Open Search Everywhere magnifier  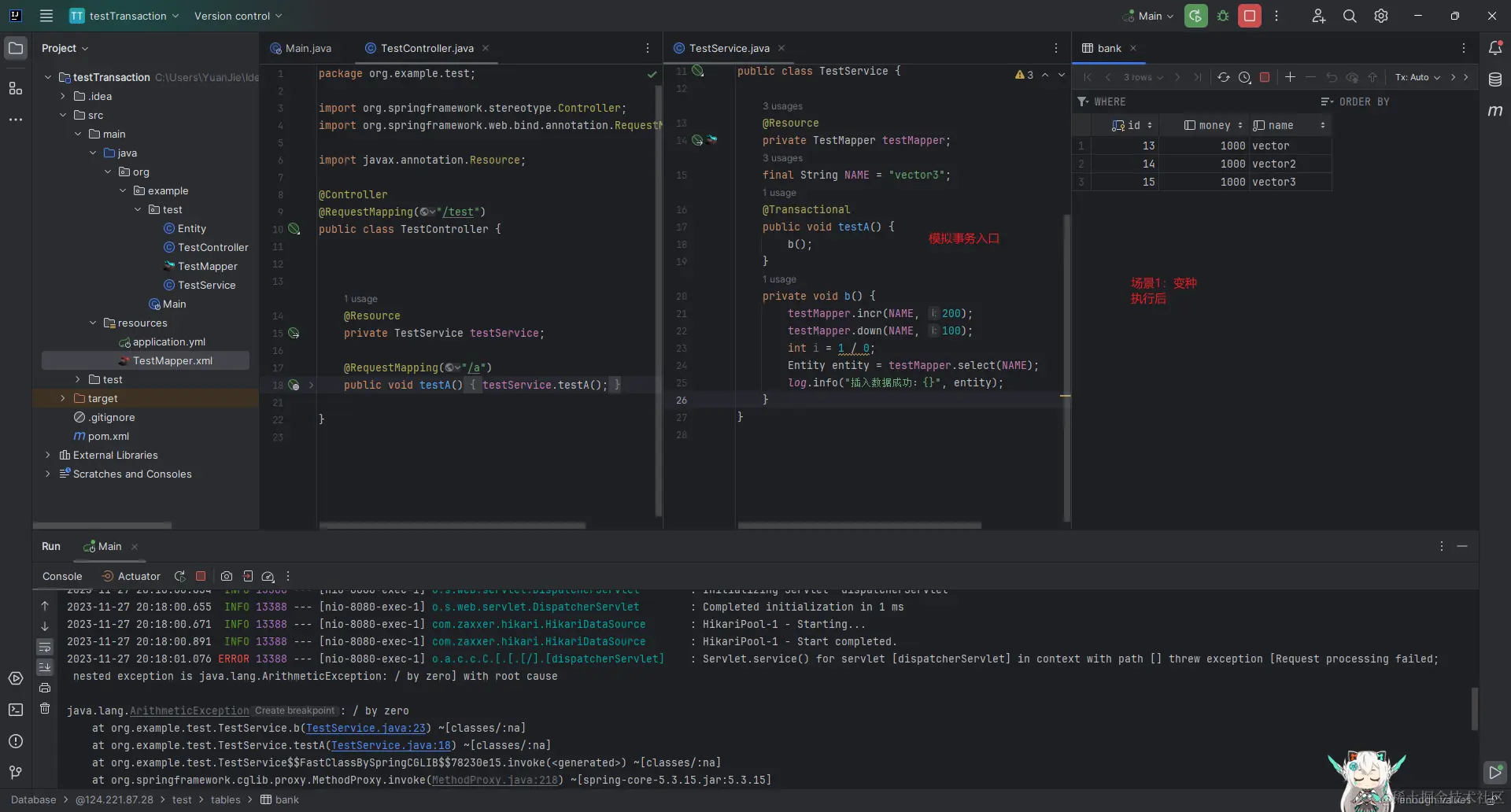click(x=1350, y=16)
